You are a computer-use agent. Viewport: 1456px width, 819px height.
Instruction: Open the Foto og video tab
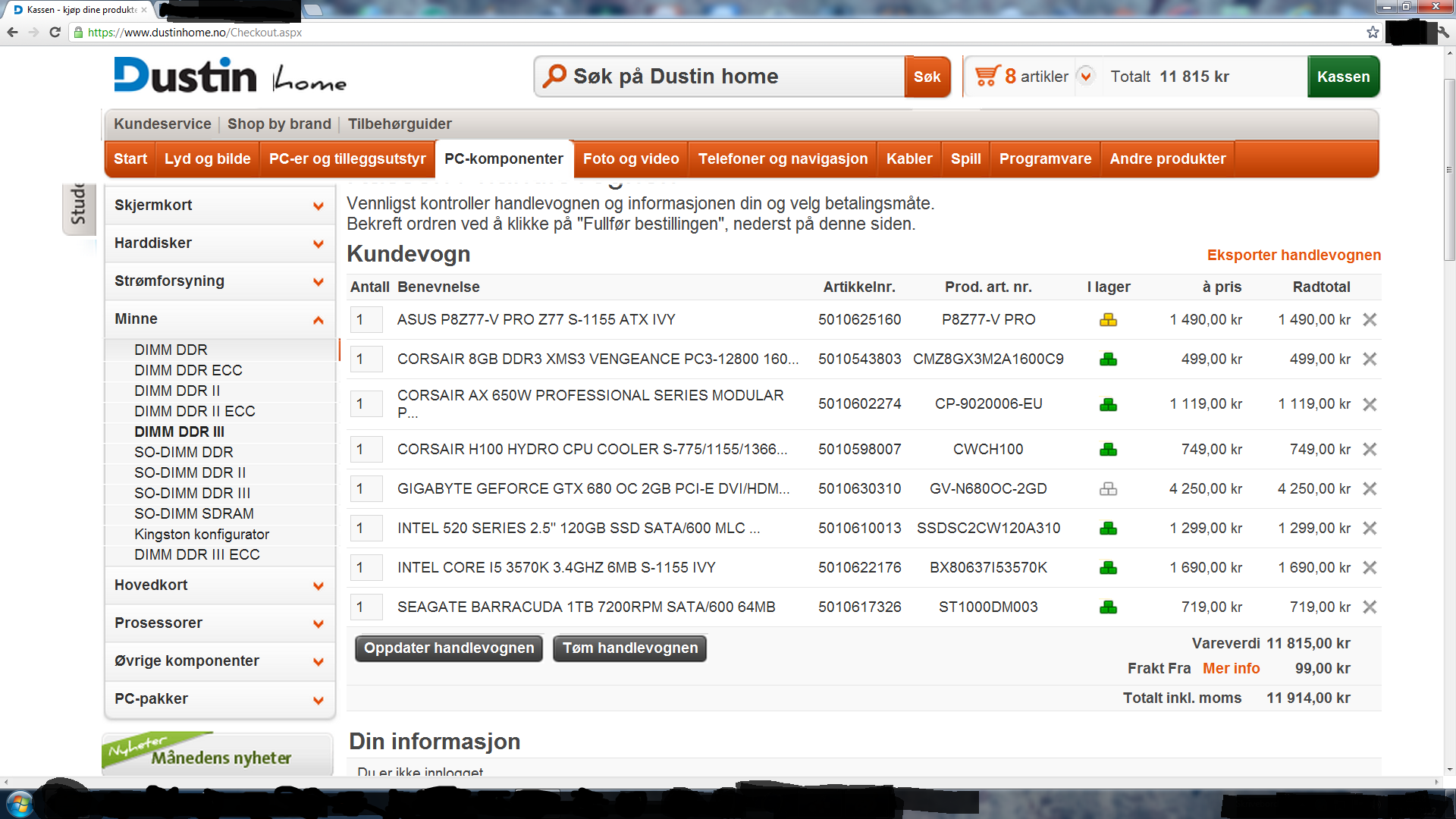(x=631, y=158)
